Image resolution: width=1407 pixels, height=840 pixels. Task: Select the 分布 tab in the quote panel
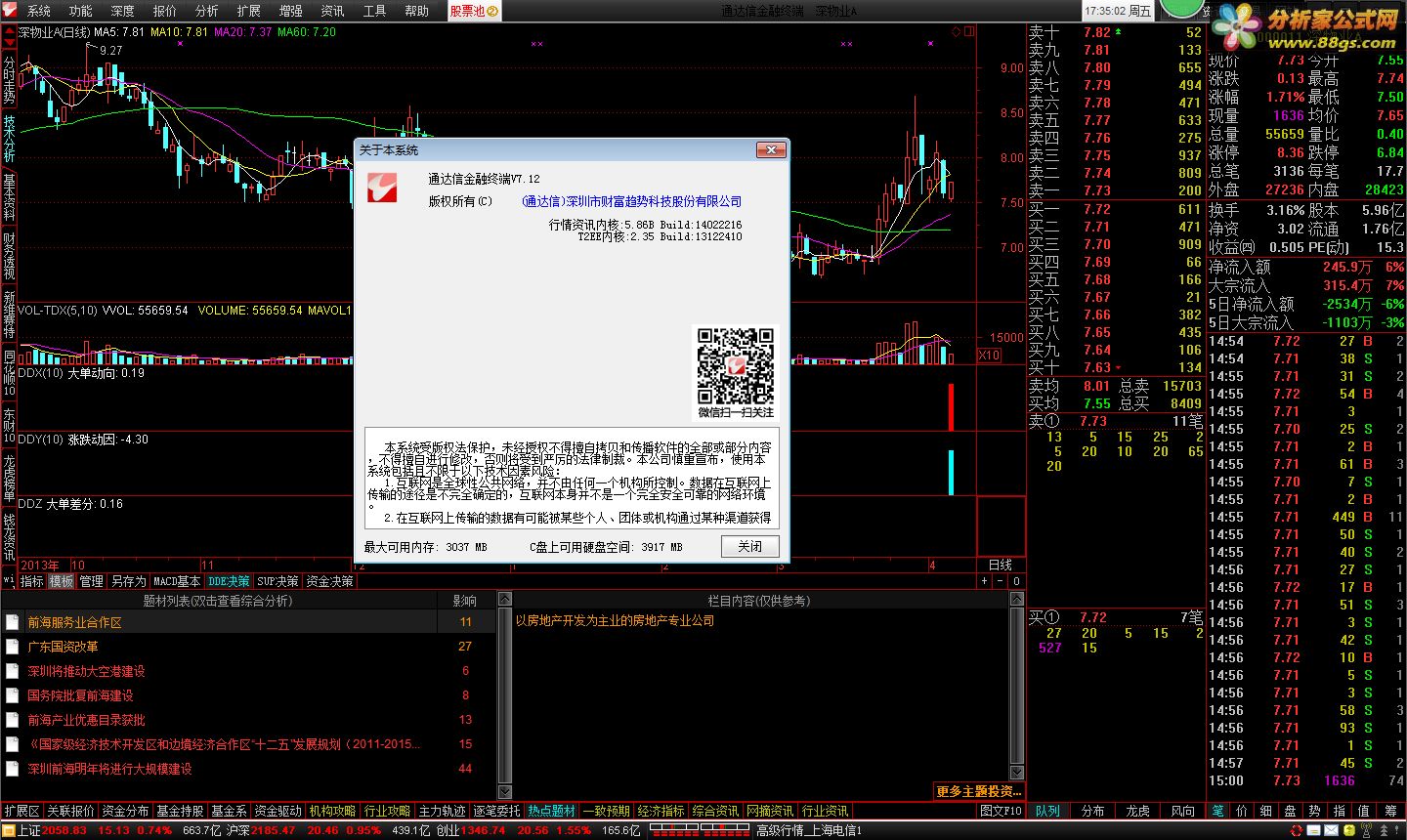click(x=1092, y=811)
